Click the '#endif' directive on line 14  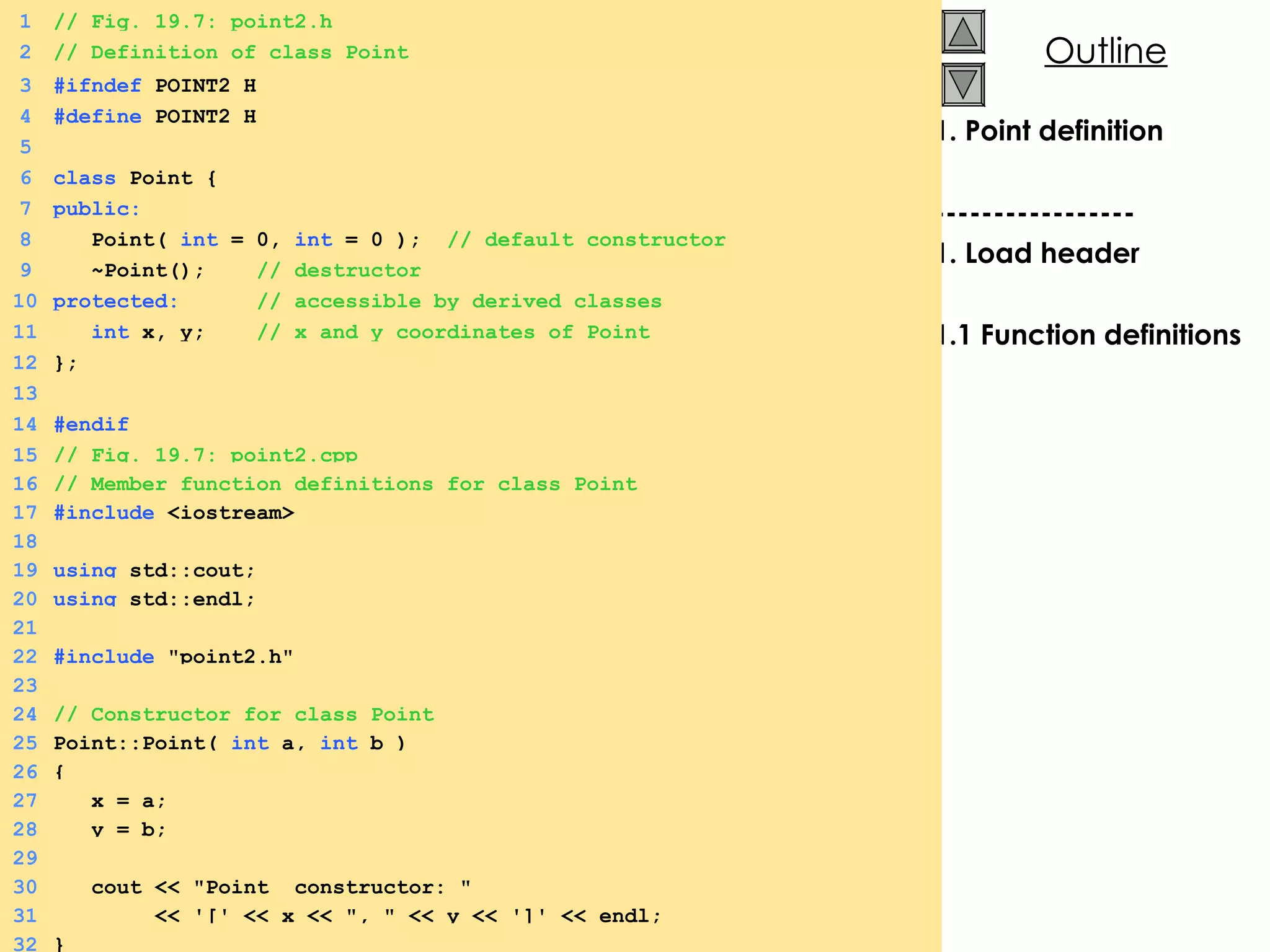pos(91,424)
